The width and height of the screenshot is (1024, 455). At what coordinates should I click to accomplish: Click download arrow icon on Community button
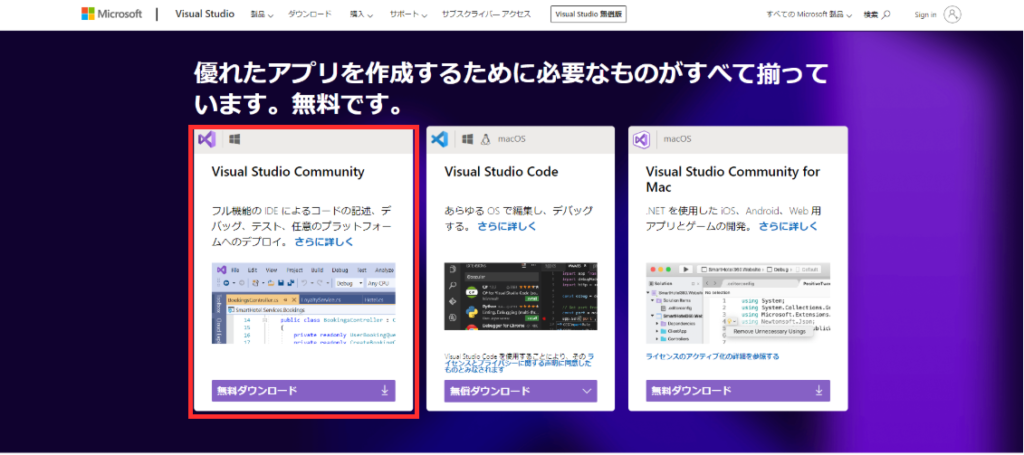tap(385, 390)
